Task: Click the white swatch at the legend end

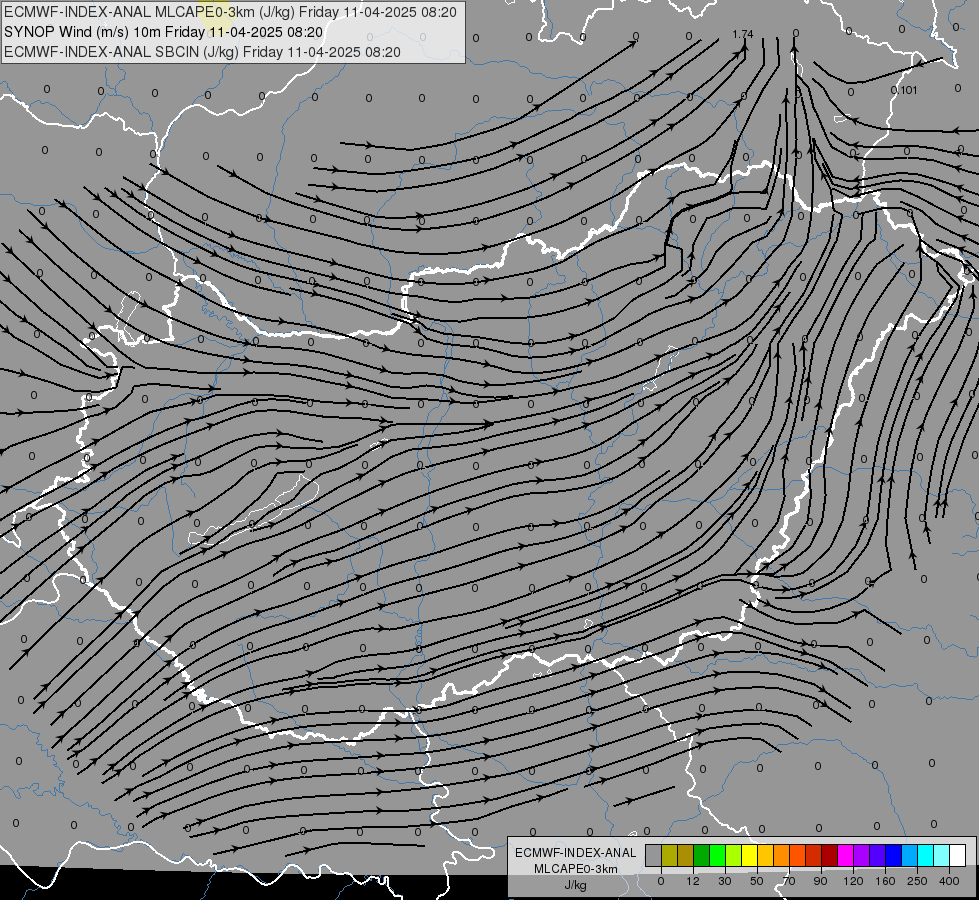Action: (x=958, y=855)
